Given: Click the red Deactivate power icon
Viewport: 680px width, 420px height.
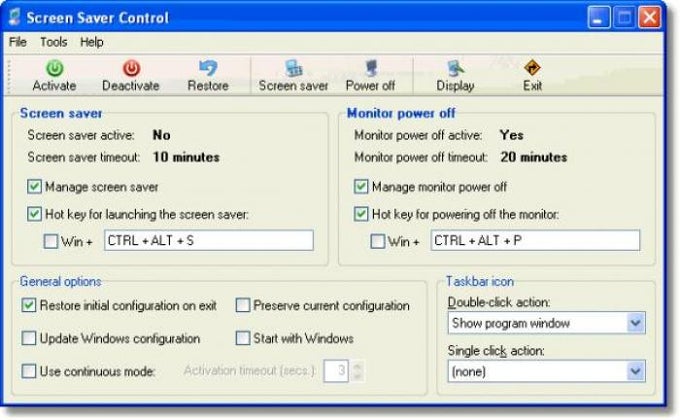Looking at the screenshot, I should pyautogui.click(x=131, y=69).
